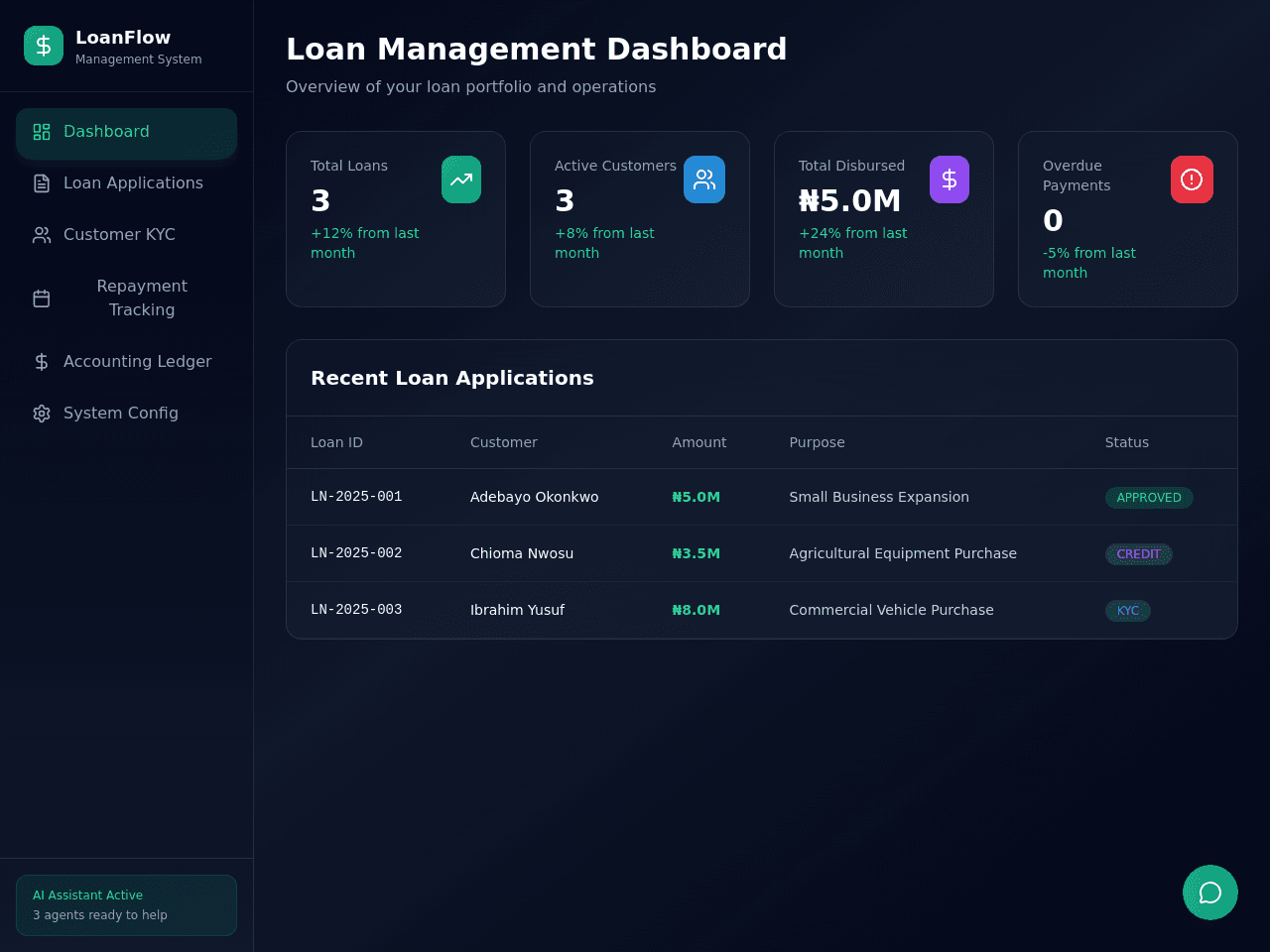Click purpose Agricultural Equipment Purchase

click(903, 553)
